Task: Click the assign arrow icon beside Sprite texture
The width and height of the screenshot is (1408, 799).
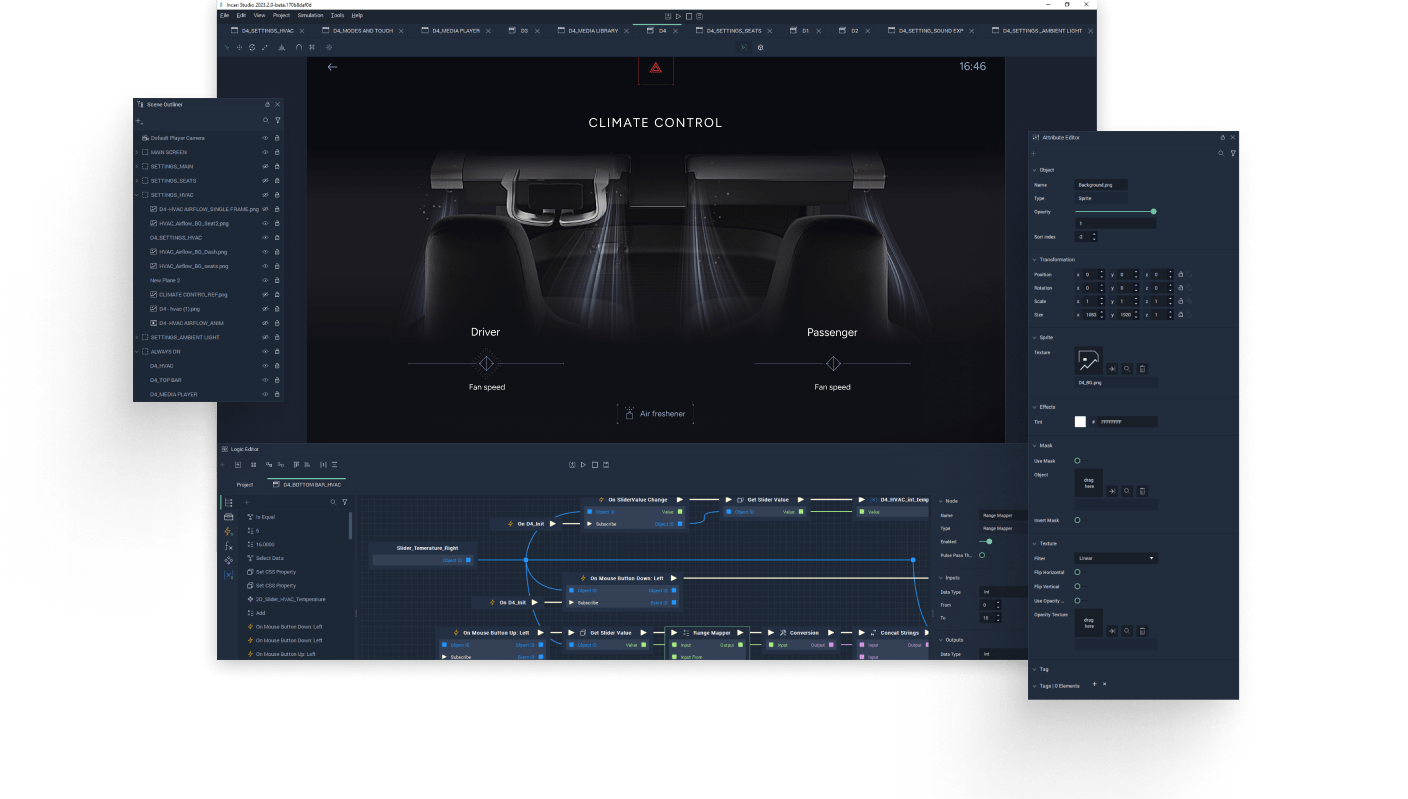Action: 1111,369
